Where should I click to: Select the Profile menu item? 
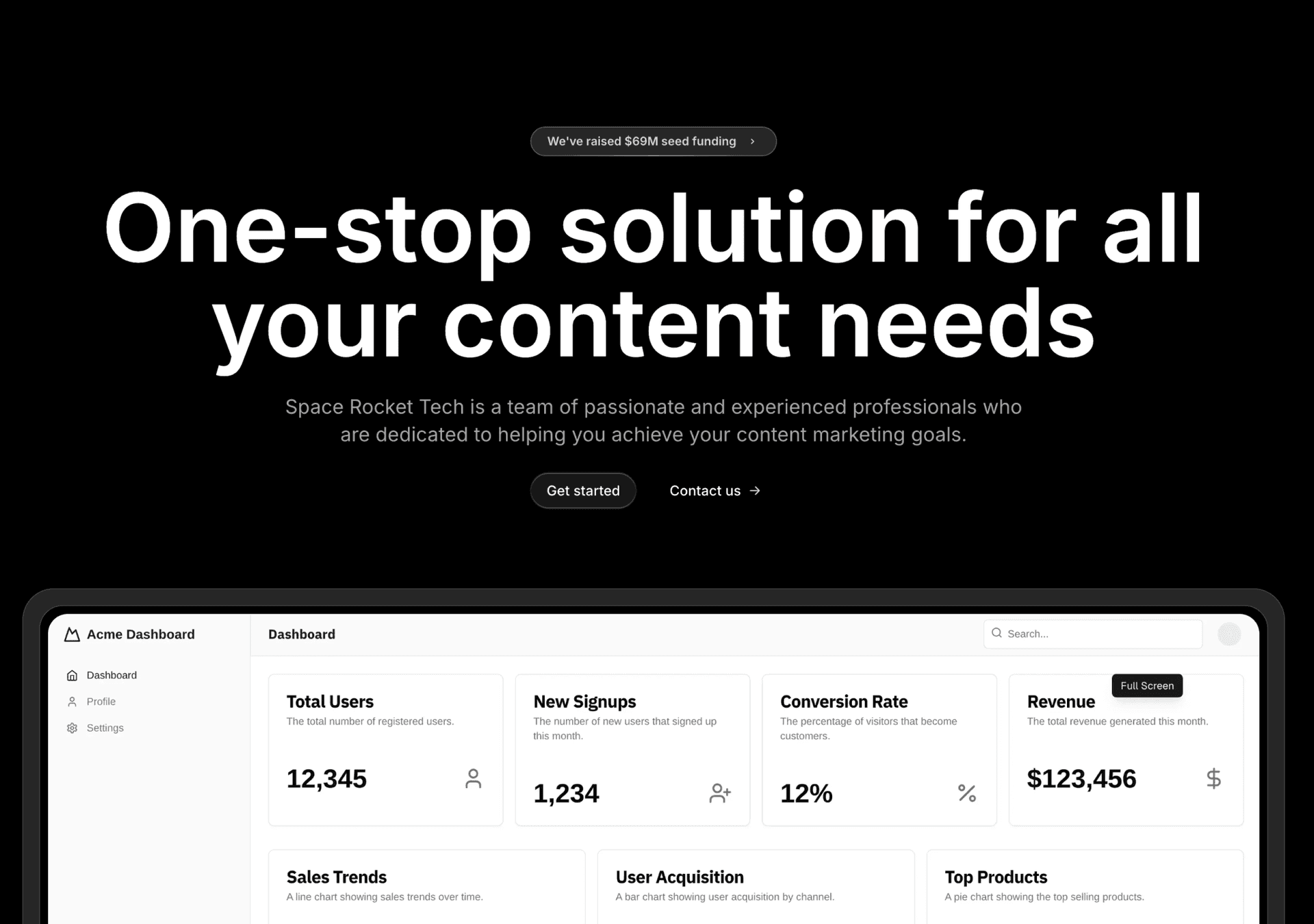[x=101, y=701]
